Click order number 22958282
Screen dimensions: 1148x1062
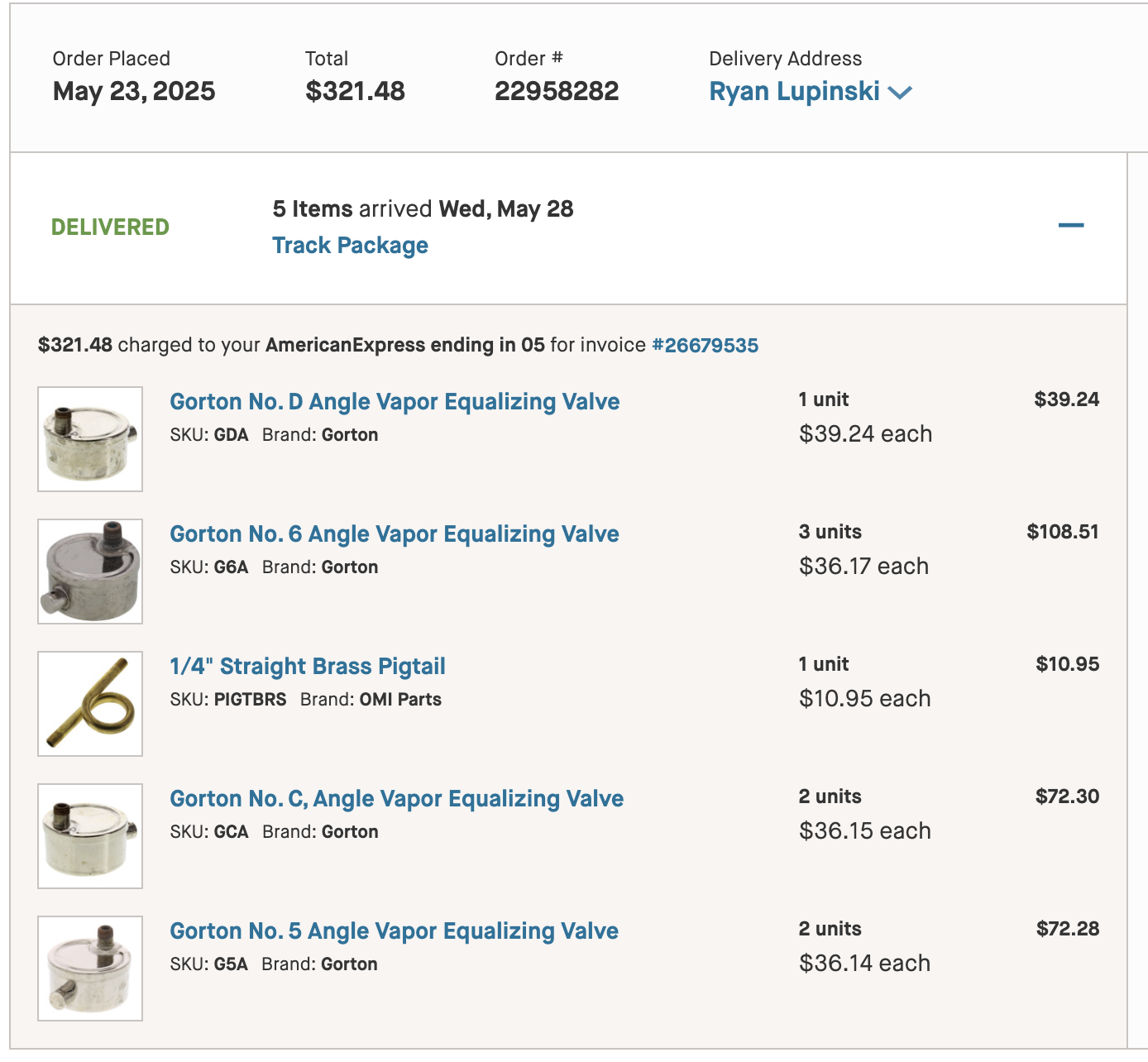556,91
